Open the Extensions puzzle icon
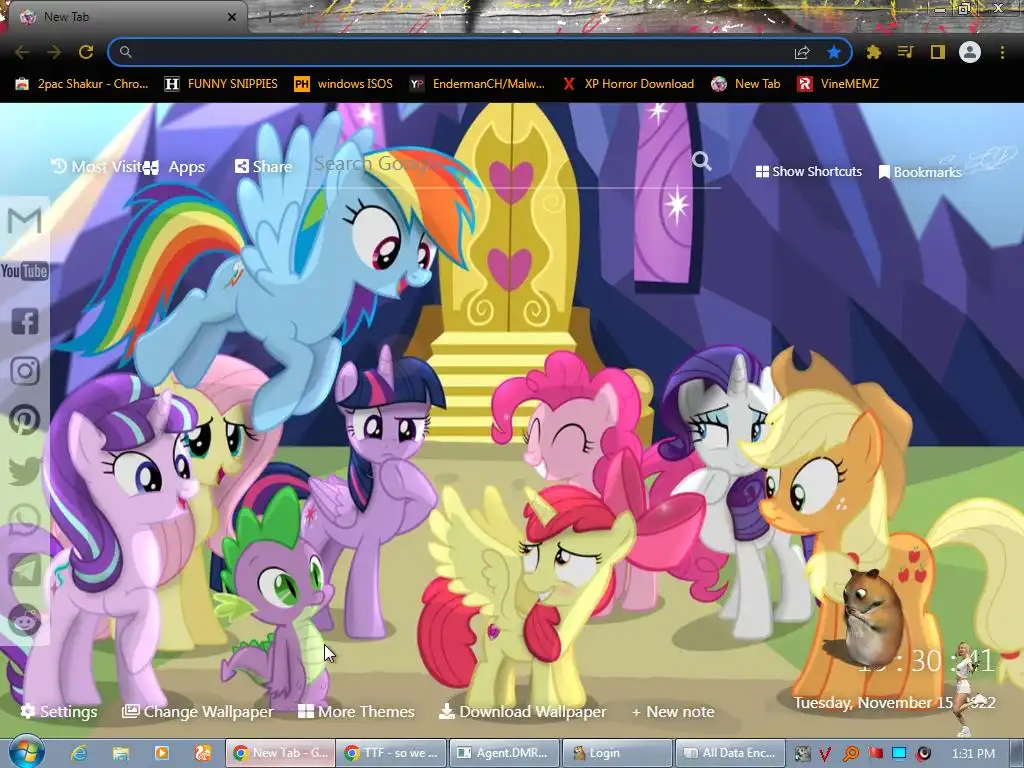This screenshot has height=768, width=1024. 874,52
